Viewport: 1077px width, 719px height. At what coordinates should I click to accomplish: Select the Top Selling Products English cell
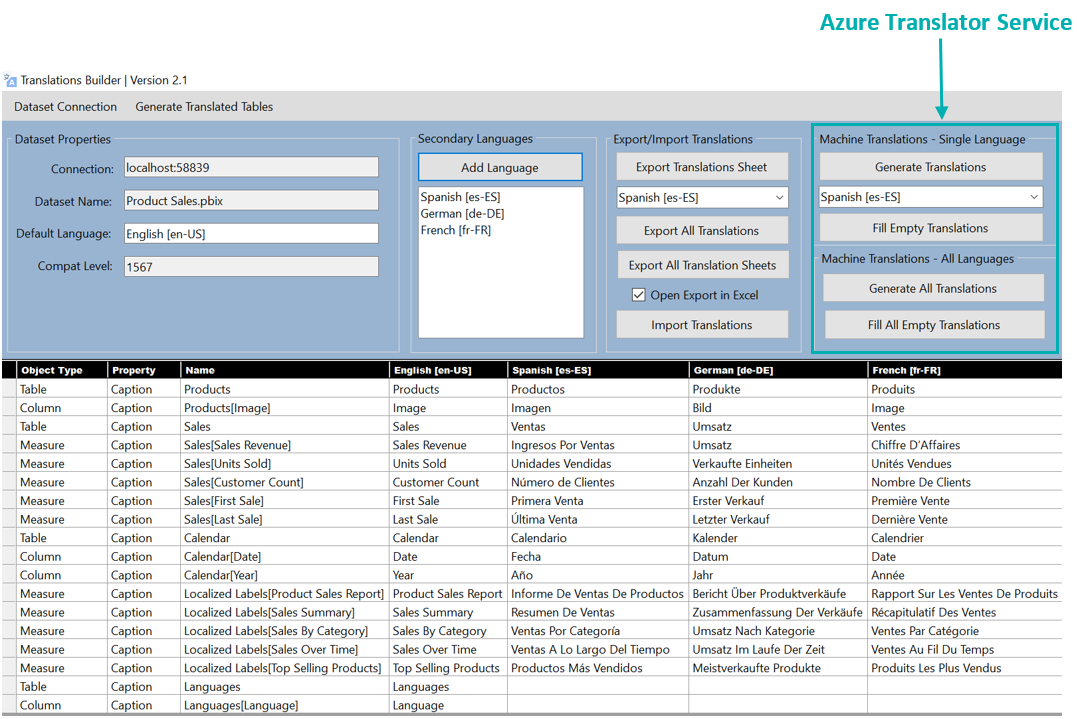(x=448, y=667)
